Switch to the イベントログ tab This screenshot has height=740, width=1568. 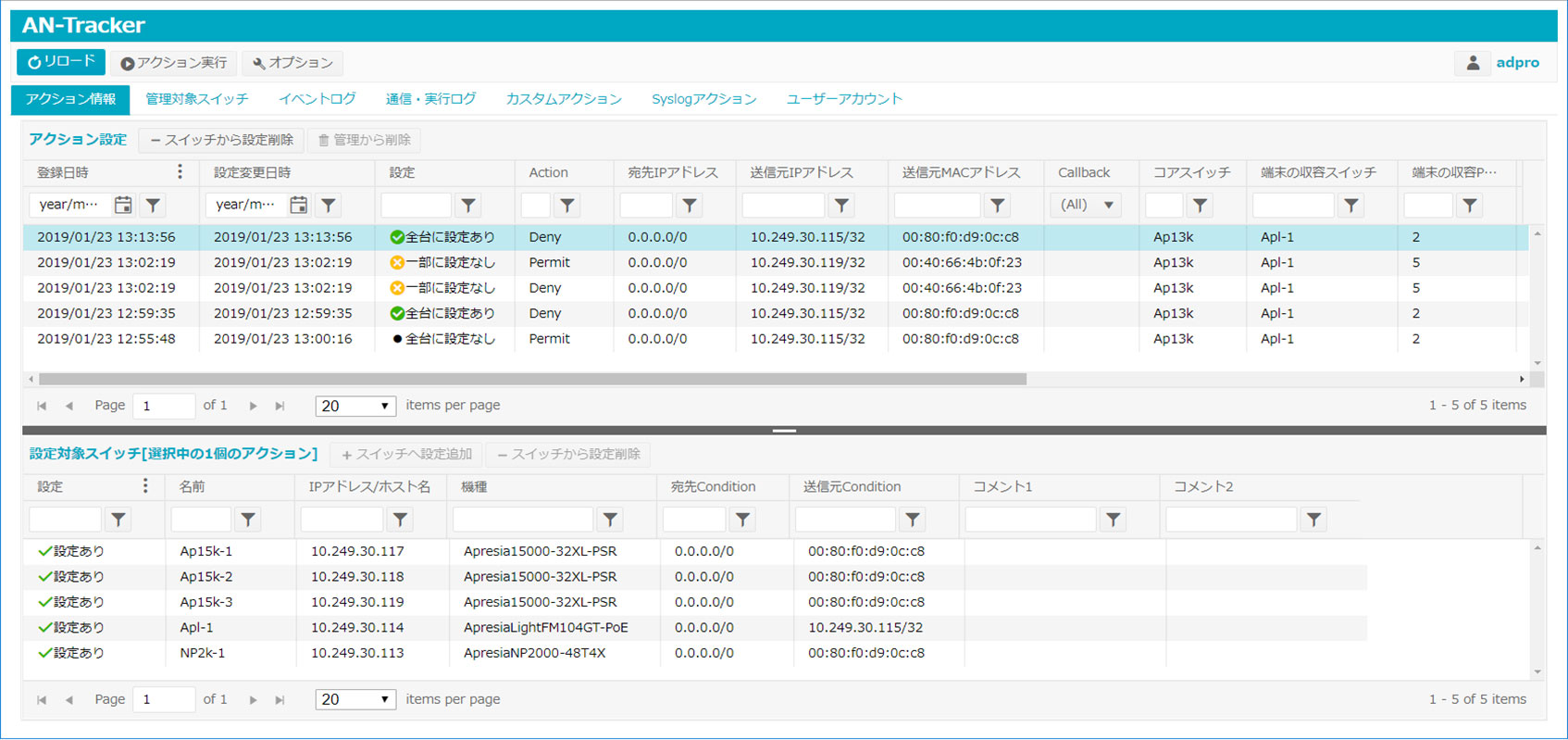coord(317,99)
